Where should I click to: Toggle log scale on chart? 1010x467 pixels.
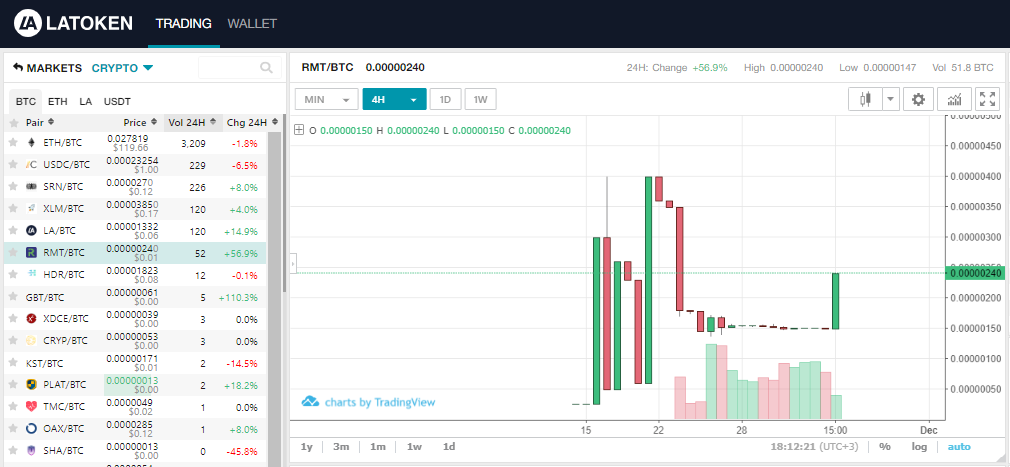pyautogui.click(x=918, y=447)
